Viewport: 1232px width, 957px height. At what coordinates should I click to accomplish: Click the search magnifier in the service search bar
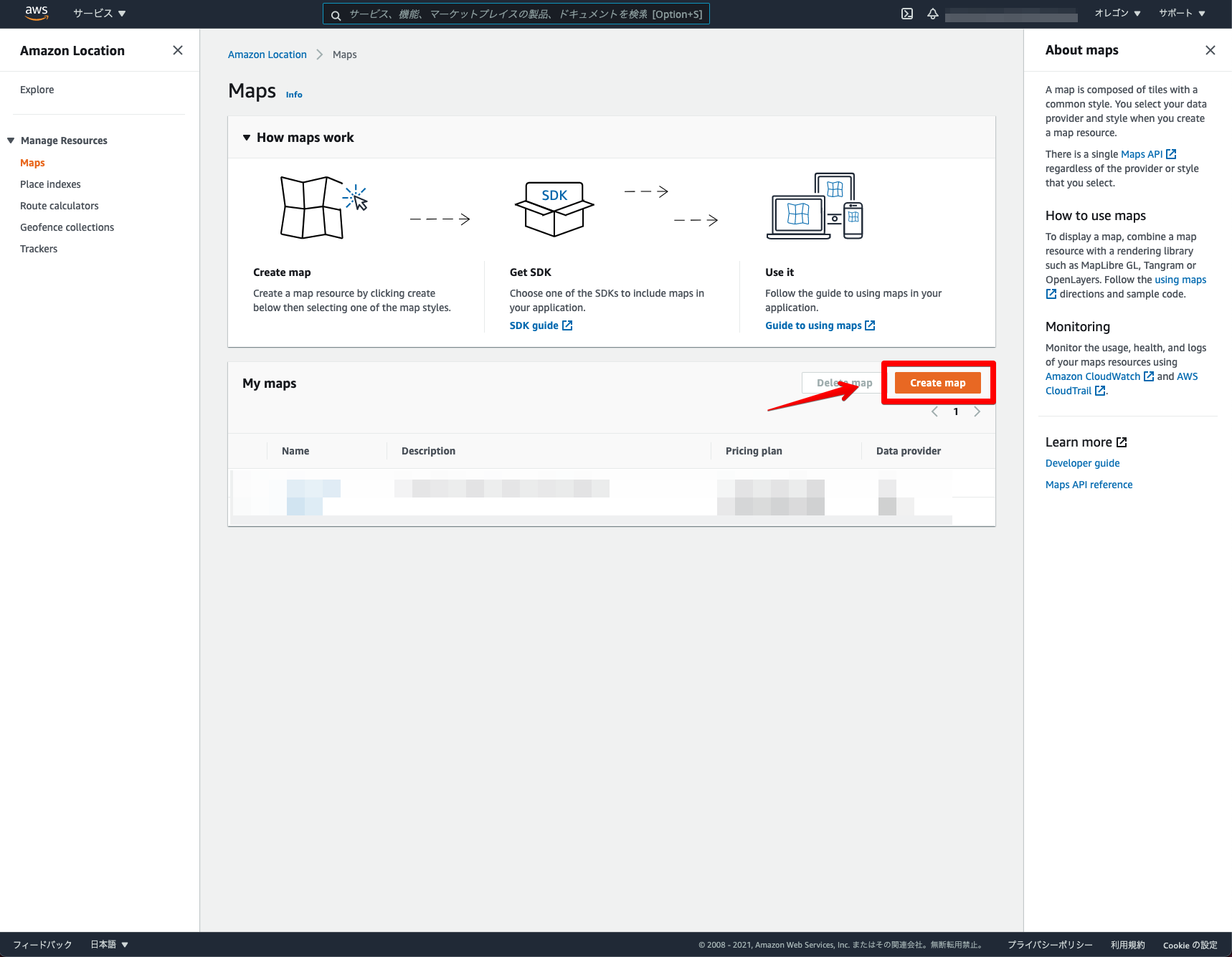pyautogui.click(x=336, y=14)
